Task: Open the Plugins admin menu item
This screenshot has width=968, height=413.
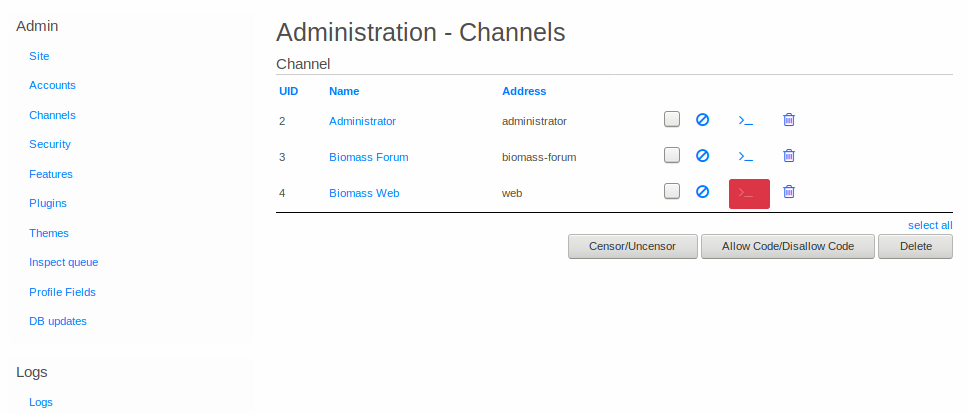Action: [x=48, y=203]
